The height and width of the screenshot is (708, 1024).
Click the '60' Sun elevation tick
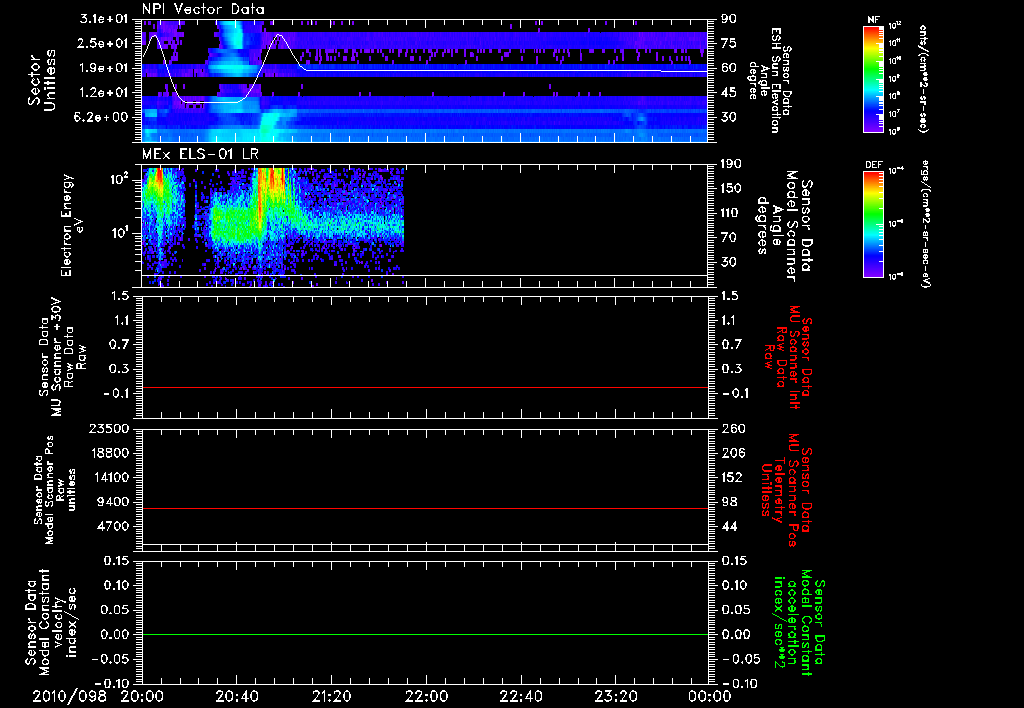point(729,68)
